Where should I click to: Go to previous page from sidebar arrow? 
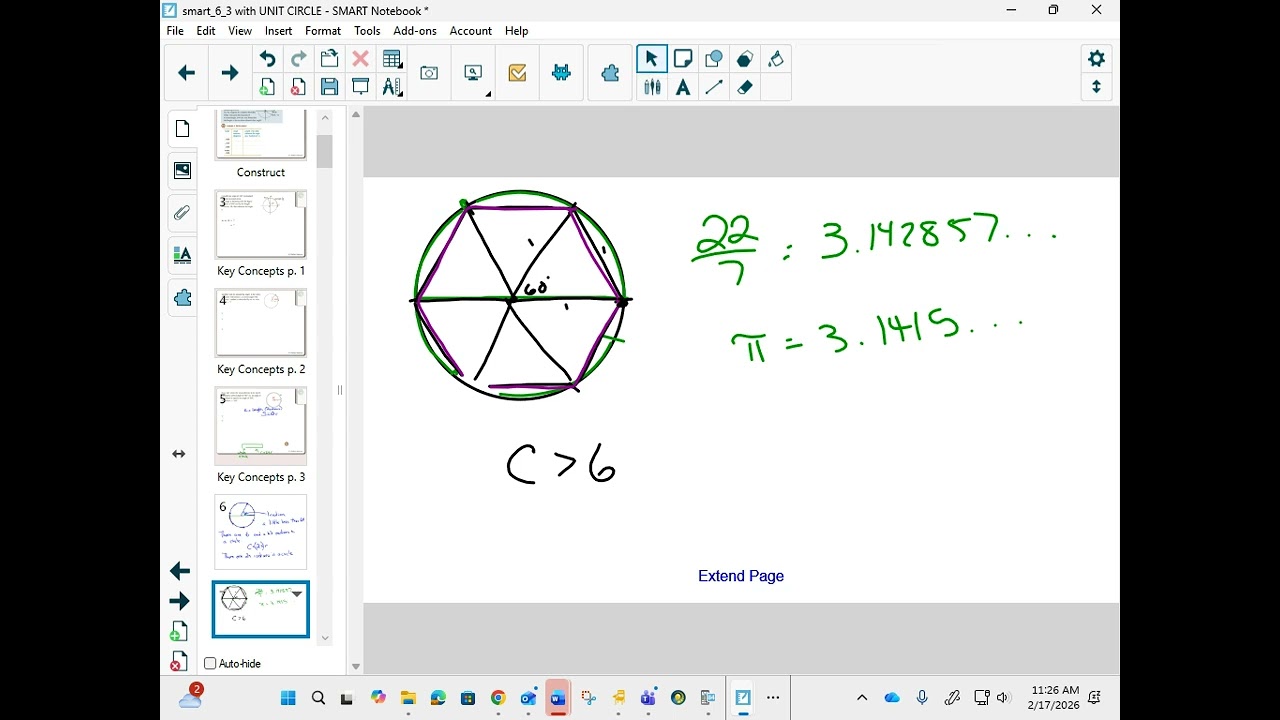point(180,571)
